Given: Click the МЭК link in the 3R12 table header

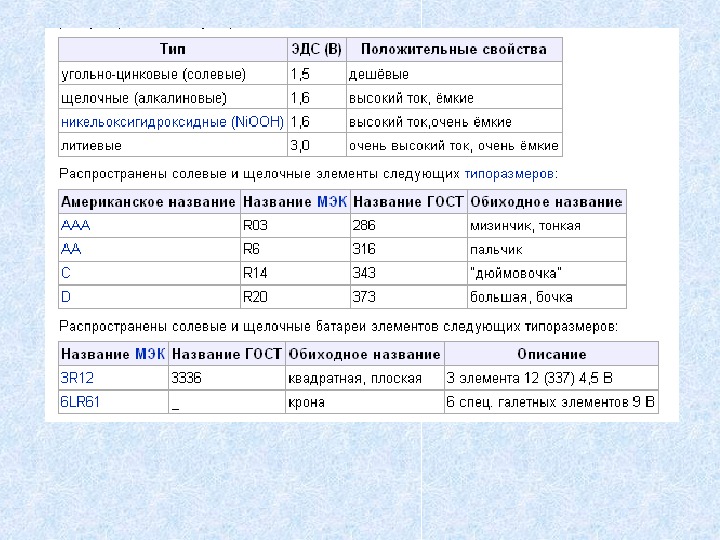Looking at the screenshot, I should coord(150,354).
